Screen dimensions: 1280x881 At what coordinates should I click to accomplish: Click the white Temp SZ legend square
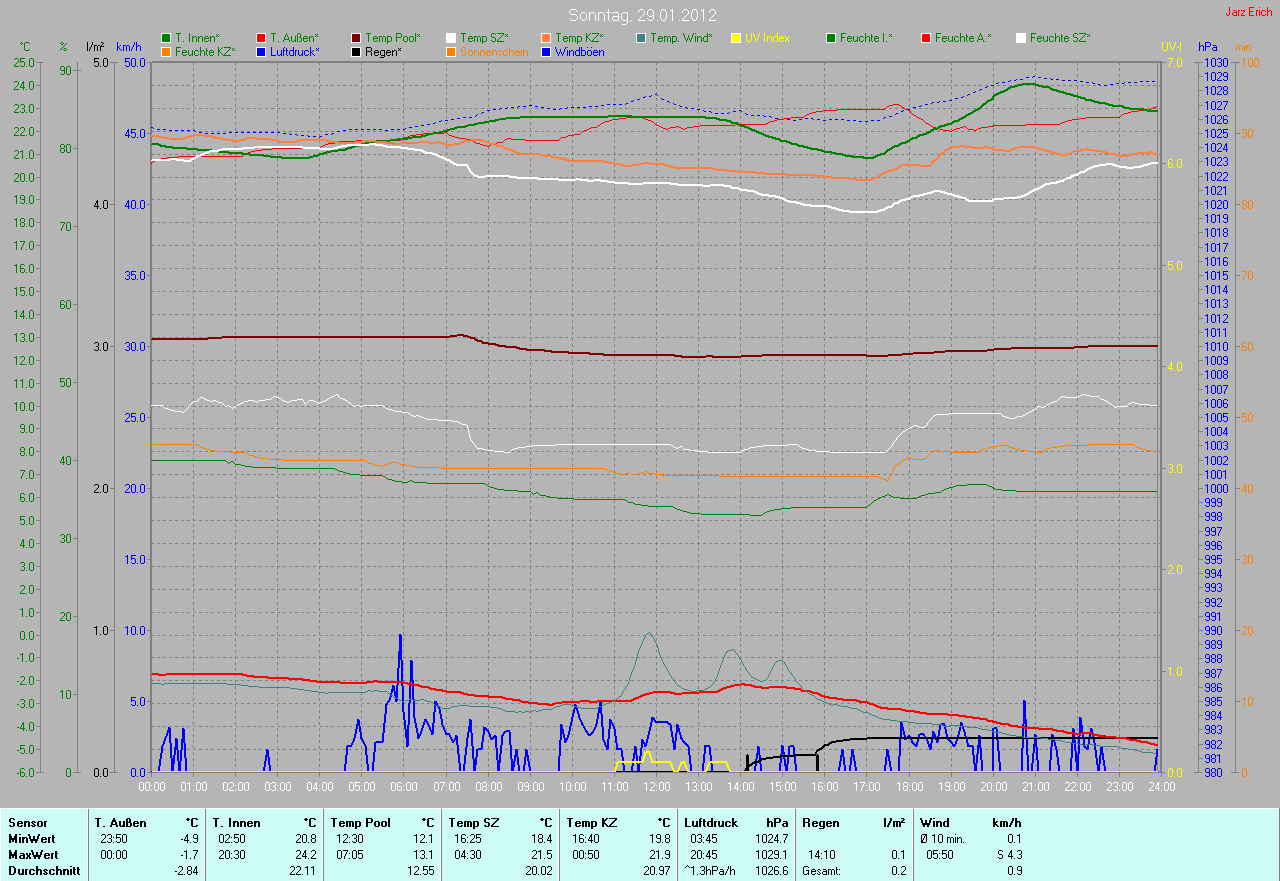tap(451, 38)
